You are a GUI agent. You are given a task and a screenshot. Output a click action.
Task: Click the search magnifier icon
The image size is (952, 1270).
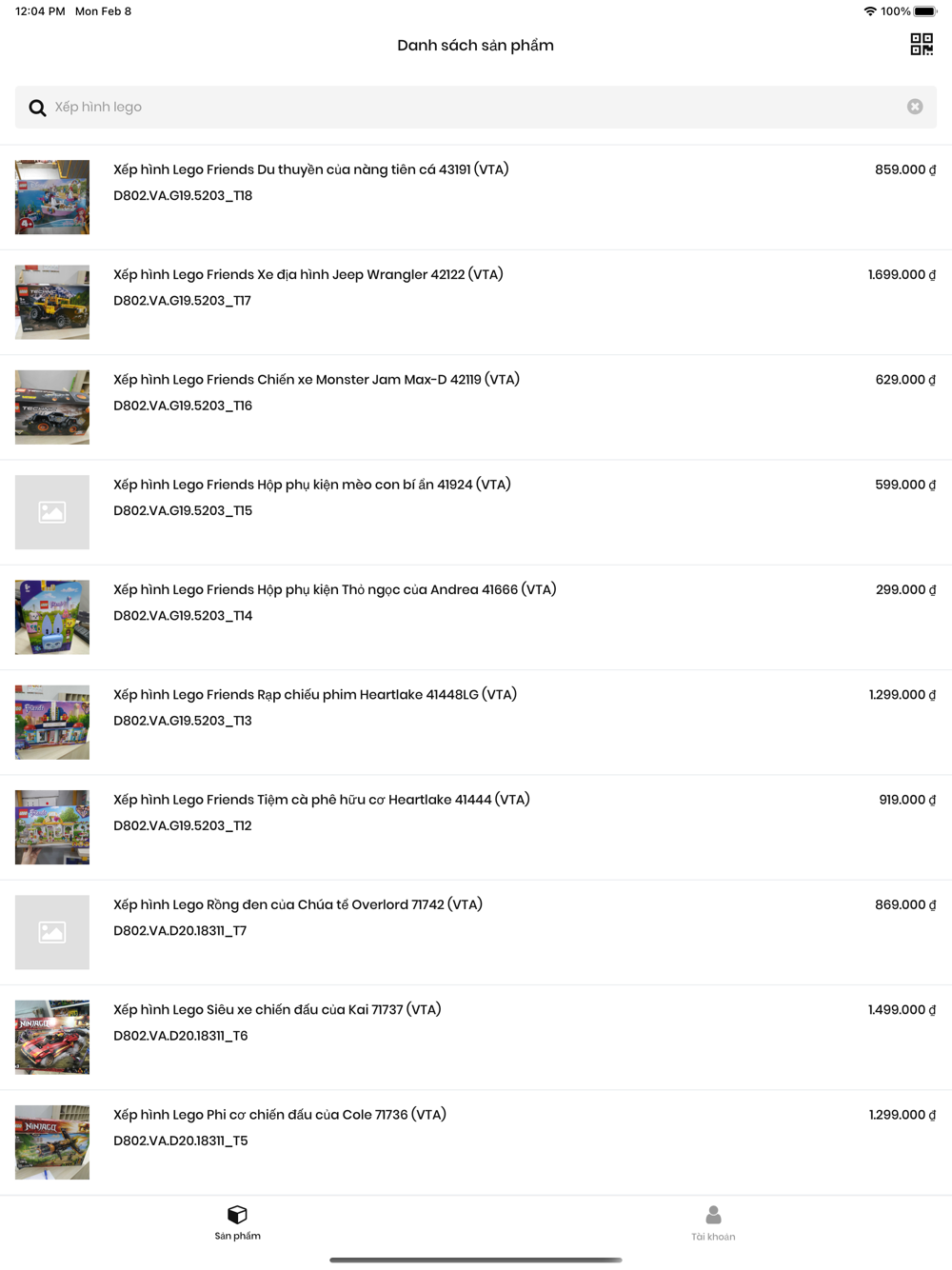point(37,108)
